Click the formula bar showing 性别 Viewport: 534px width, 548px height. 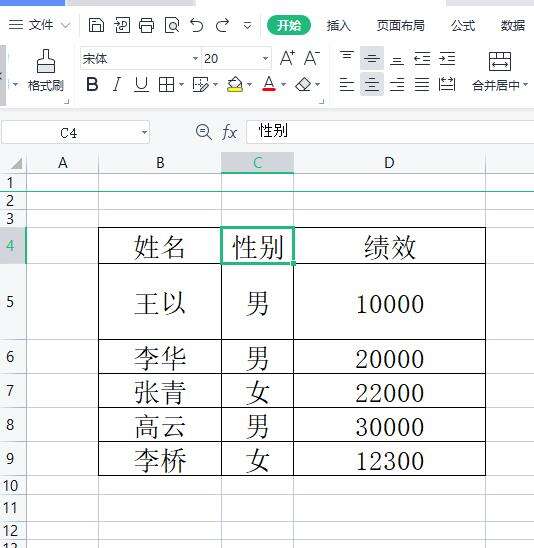[x=390, y=132]
